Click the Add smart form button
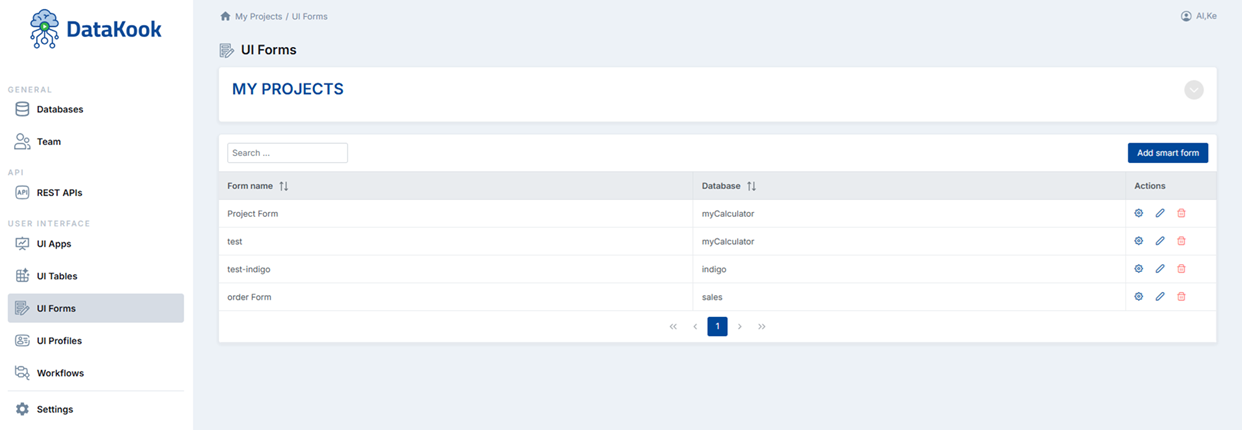1242x430 pixels. pos(1168,153)
